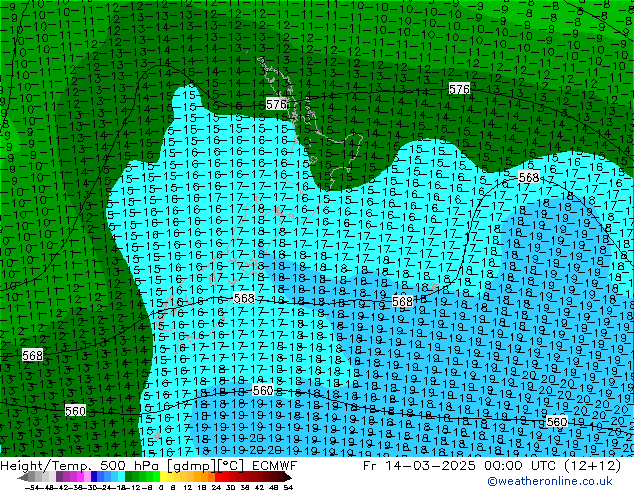Click the 576 contour label beside the island outline

point(277,104)
